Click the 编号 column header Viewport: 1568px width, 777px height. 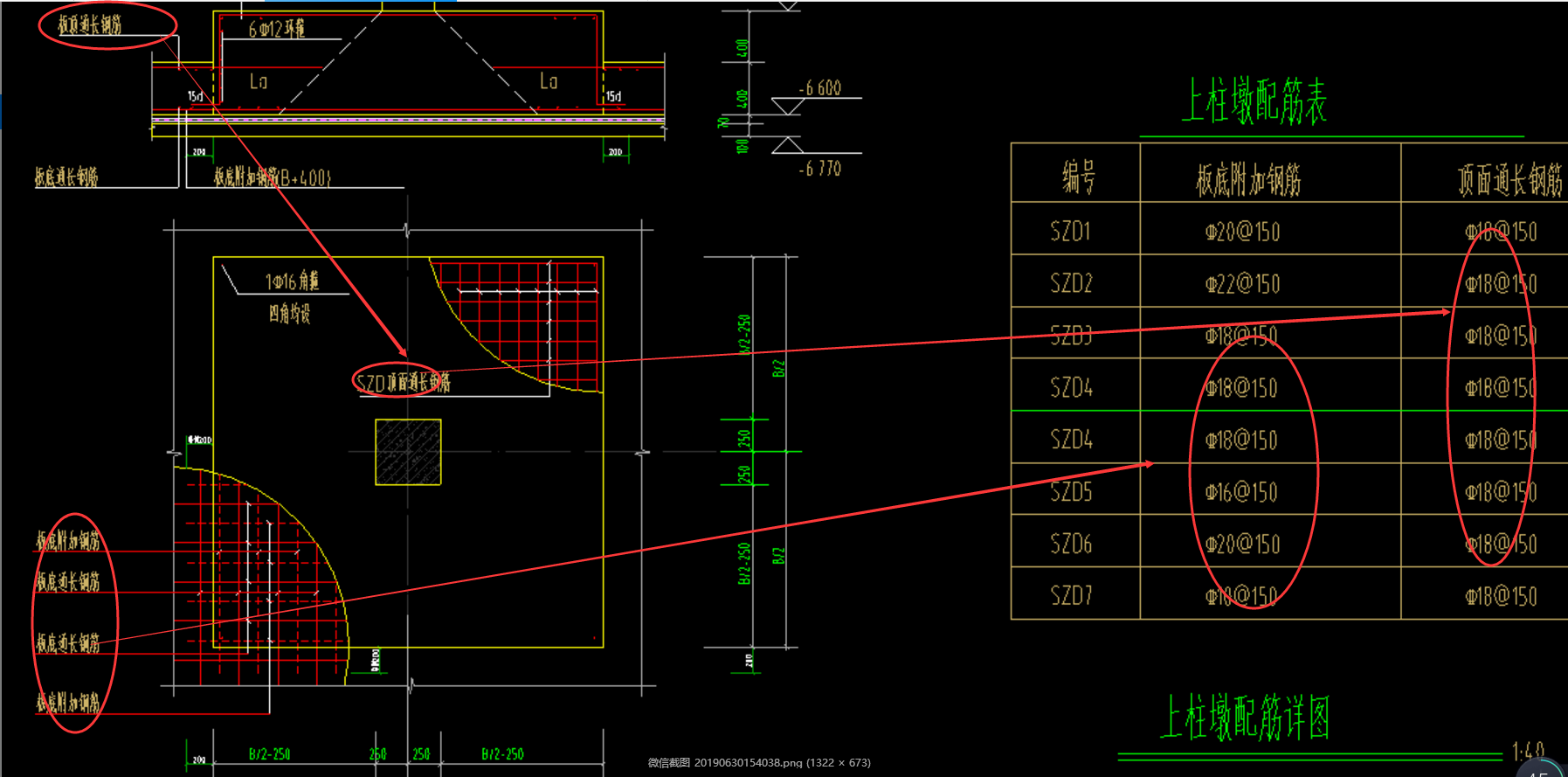click(x=1078, y=177)
